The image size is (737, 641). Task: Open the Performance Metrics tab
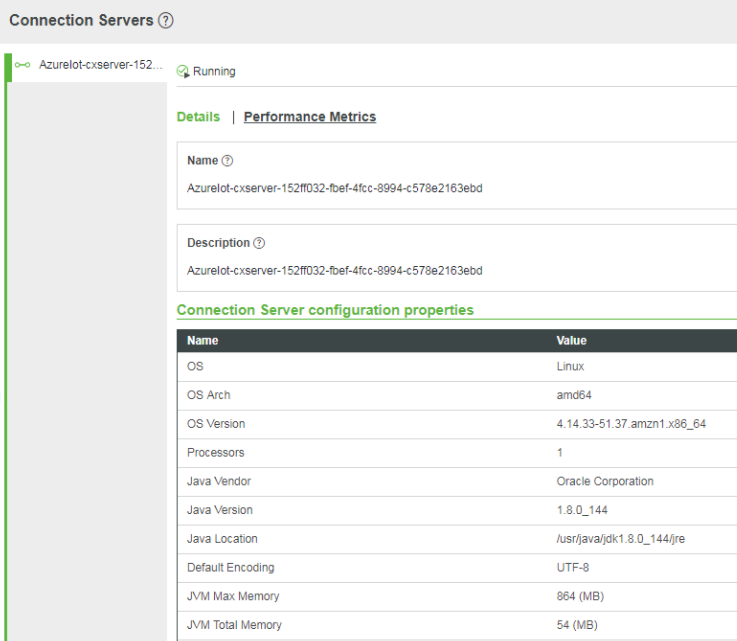[x=310, y=117]
